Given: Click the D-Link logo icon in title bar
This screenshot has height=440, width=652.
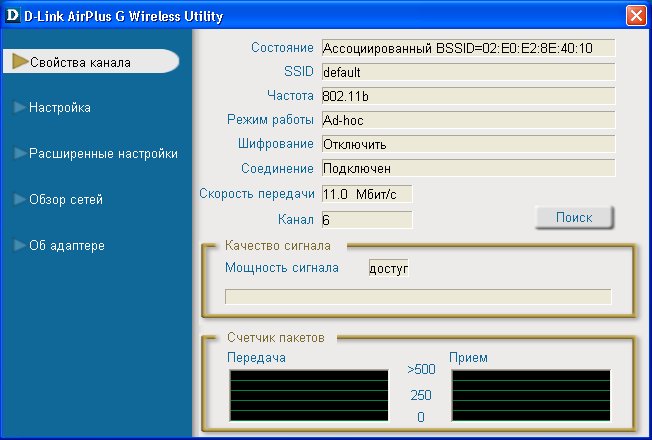Looking at the screenshot, I should 12,15.
